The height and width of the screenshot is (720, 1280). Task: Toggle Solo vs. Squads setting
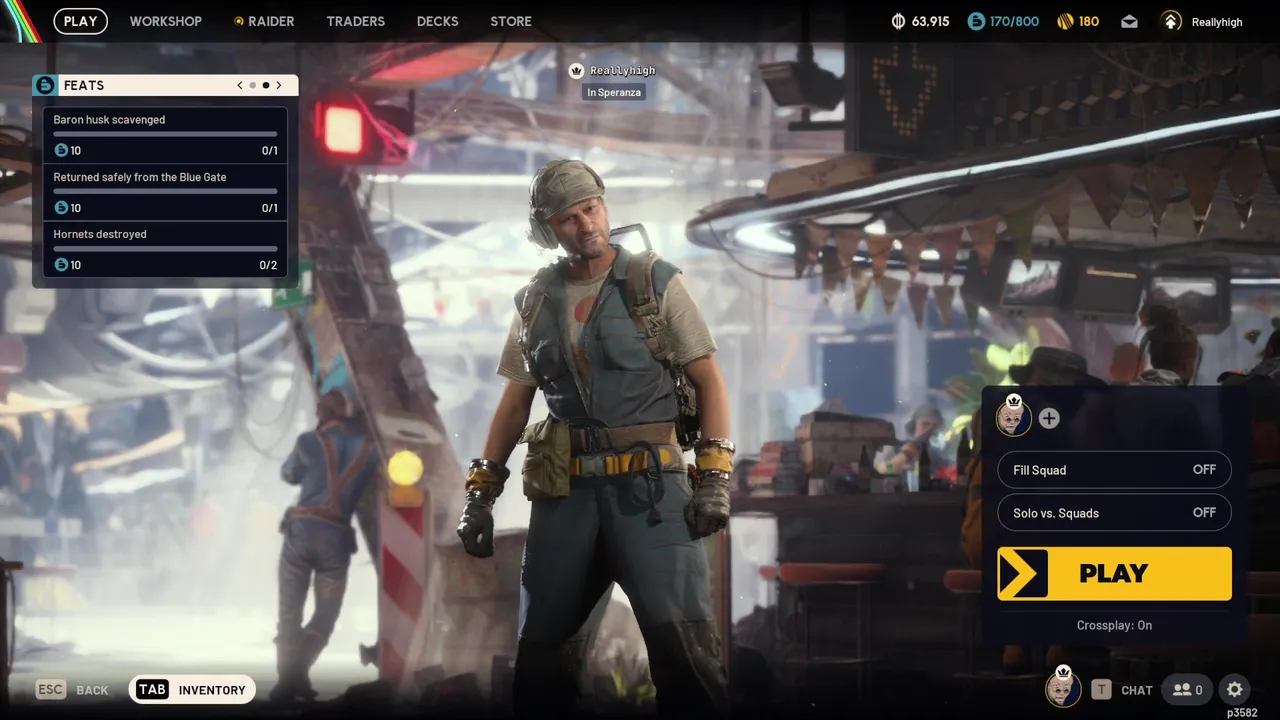pyautogui.click(x=1114, y=513)
